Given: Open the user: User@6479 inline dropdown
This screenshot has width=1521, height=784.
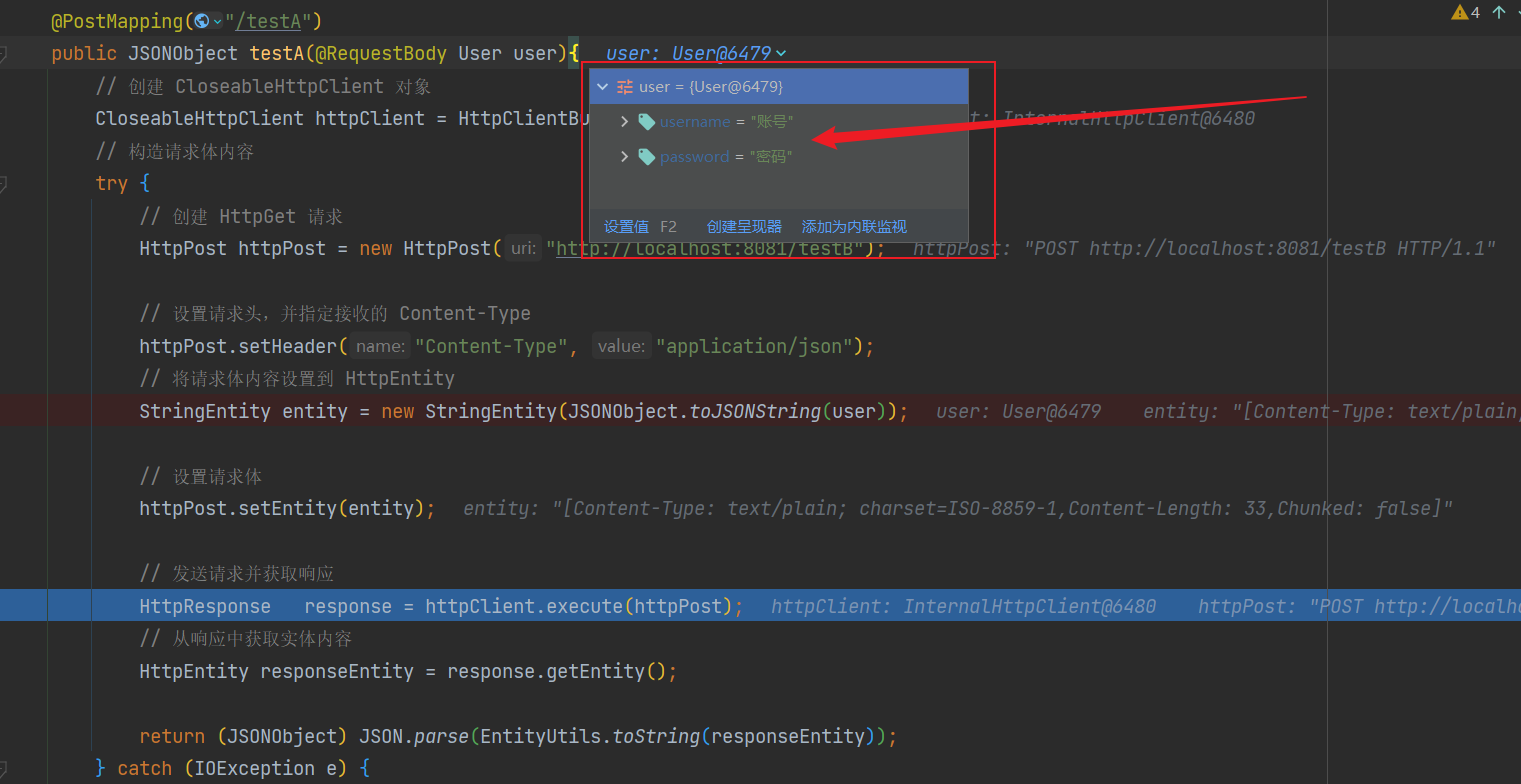Looking at the screenshot, I should 779,53.
